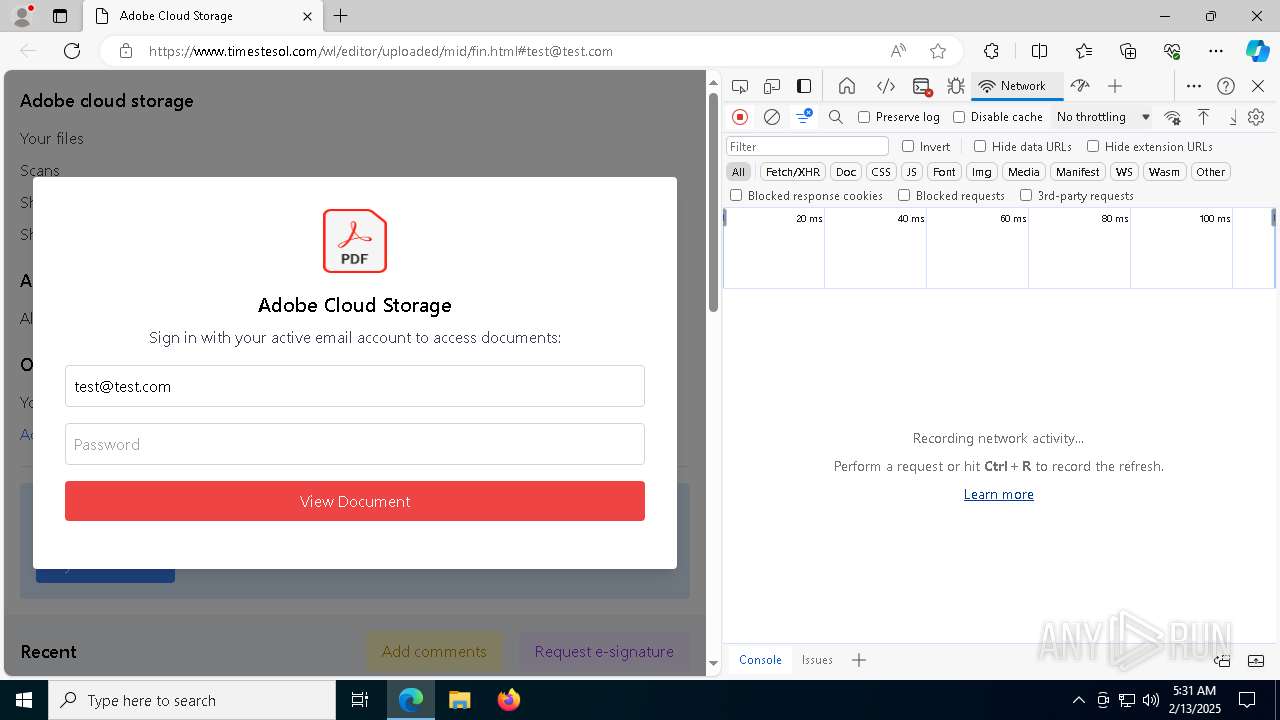Image resolution: width=1280 pixels, height=720 pixels.
Task: Filter requests by Fetch/XHR
Action: click(x=793, y=172)
